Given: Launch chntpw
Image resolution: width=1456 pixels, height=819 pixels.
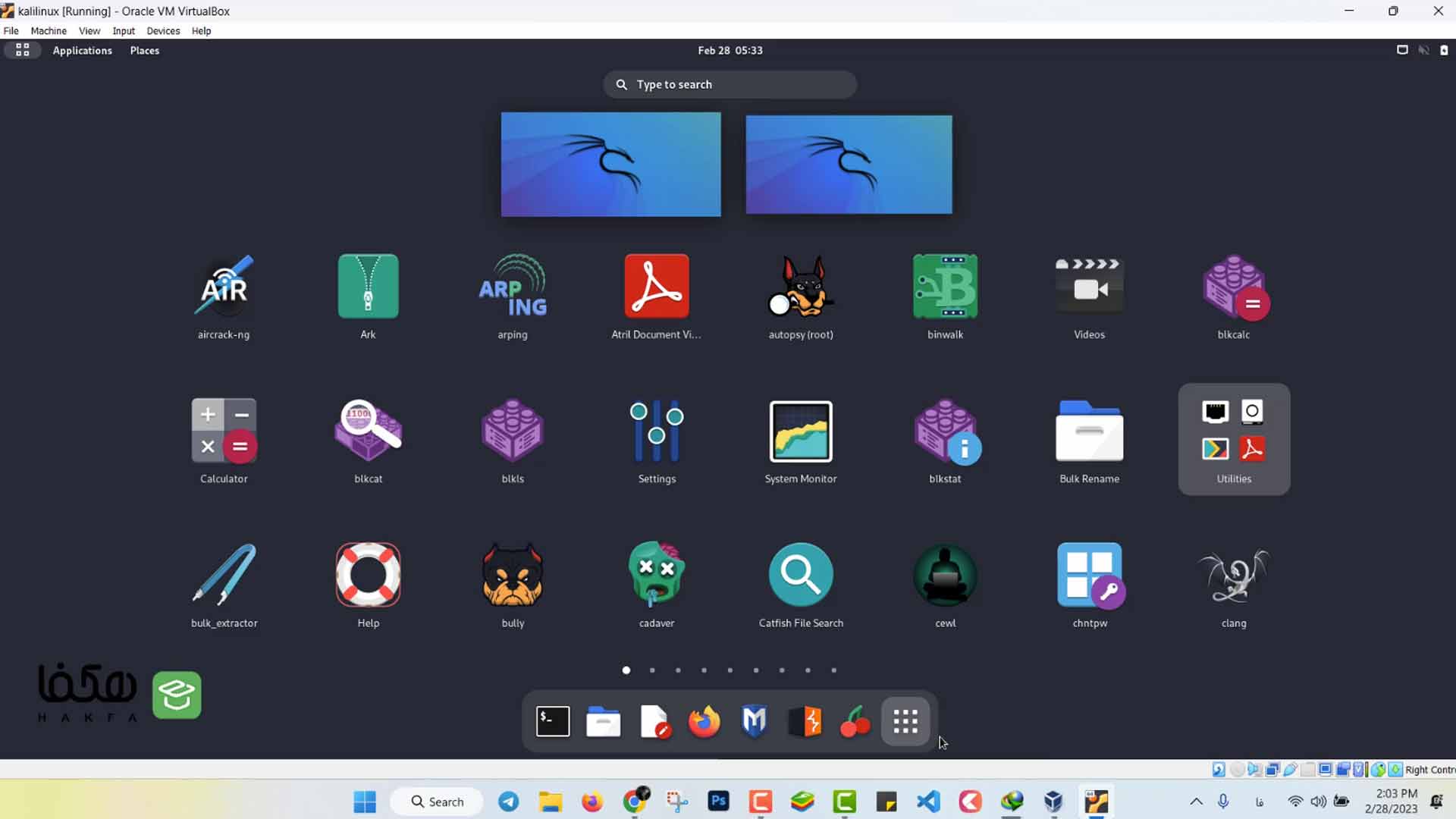Looking at the screenshot, I should coord(1090,585).
